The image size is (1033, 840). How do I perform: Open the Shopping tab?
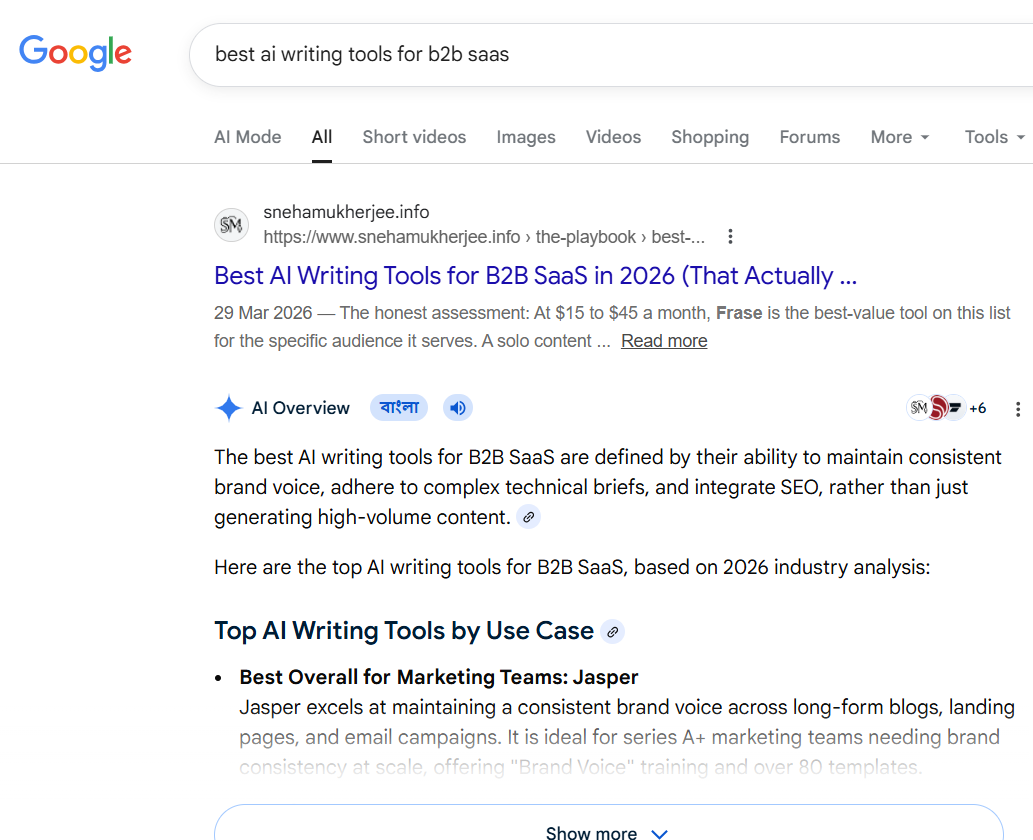click(x=710, y=137)
